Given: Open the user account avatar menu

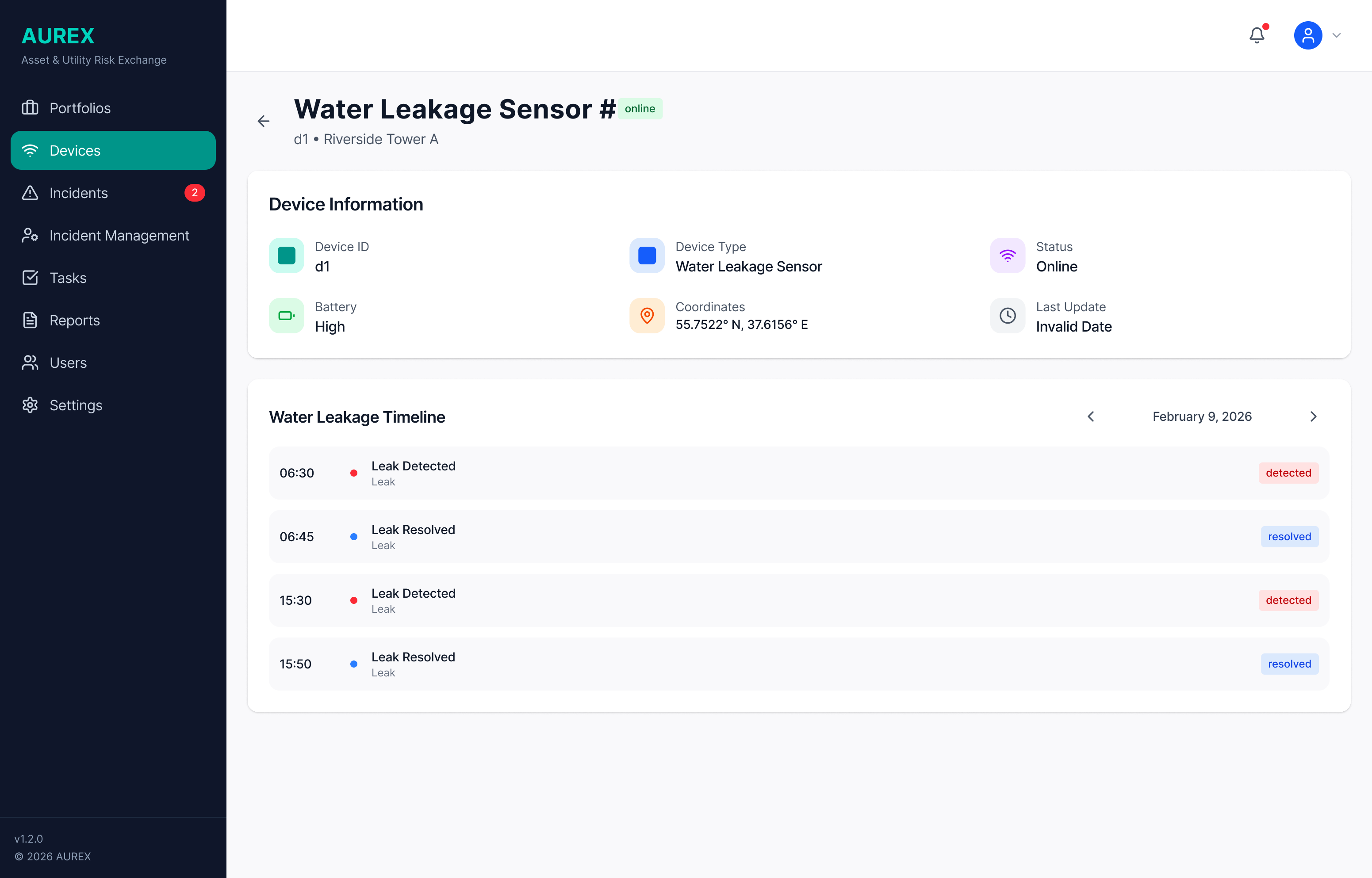Looking at the screenshot, I should point(1308,35).
